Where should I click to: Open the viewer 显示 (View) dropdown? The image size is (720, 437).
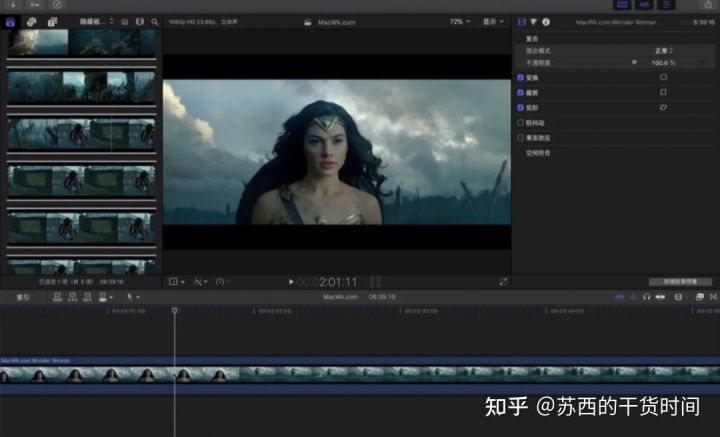point(493,22)
